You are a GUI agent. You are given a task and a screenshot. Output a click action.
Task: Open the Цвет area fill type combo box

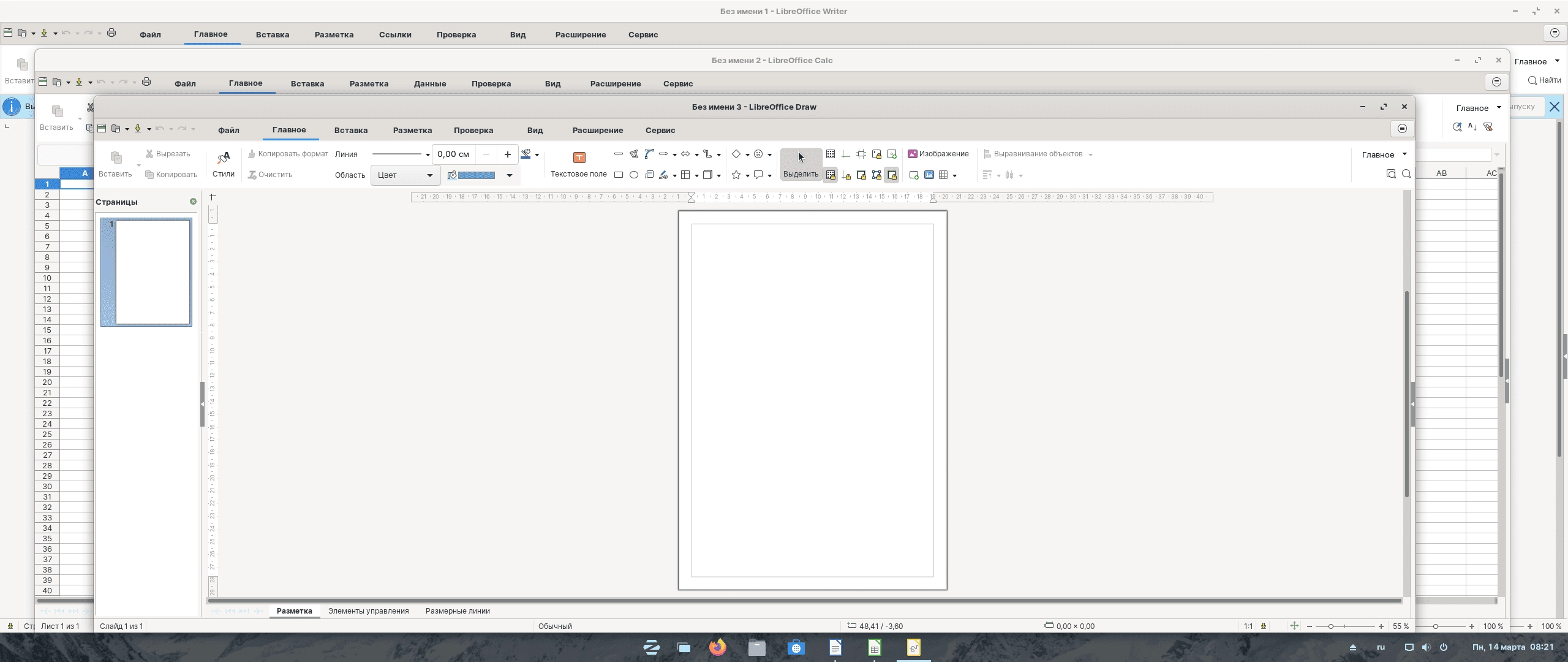[x=405, y=175]
